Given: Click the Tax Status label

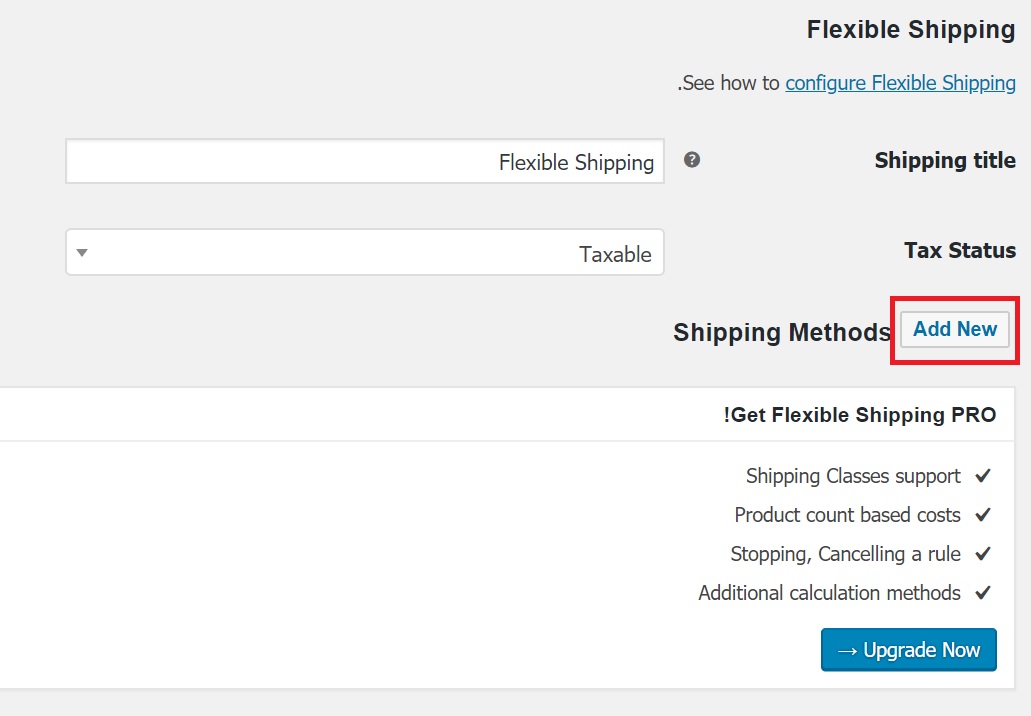Looking at the screenshot, I should (960, 251).
